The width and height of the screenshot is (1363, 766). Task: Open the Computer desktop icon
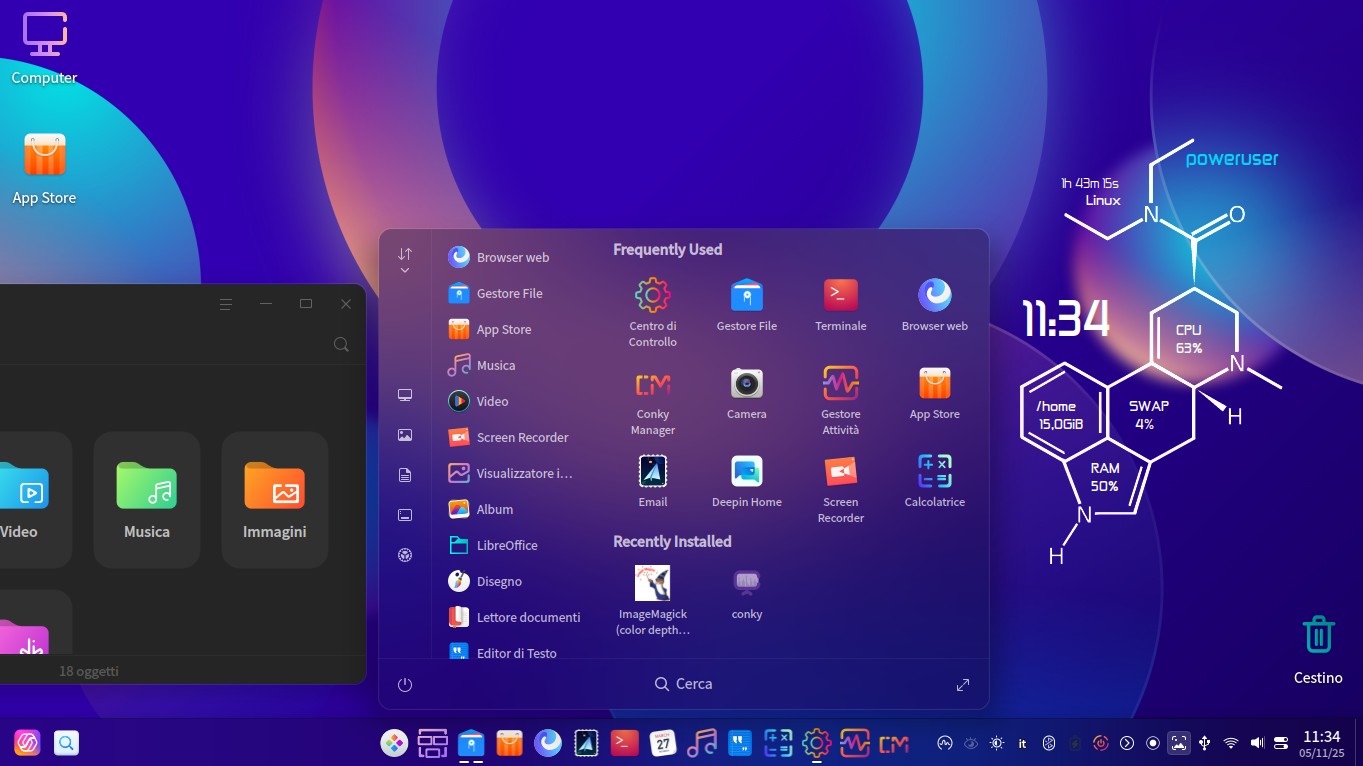click(44, 47)
